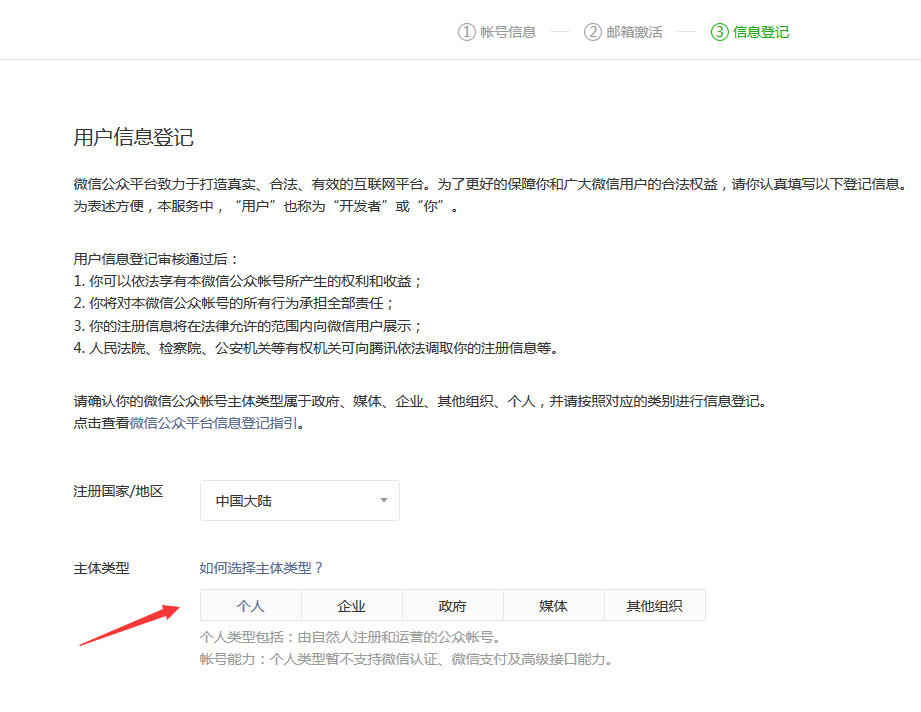Image resolution: width=921 pixels, height=712 pixels.
Task: Switch to the 企业 subject type tab
Action: coord(351,605)
